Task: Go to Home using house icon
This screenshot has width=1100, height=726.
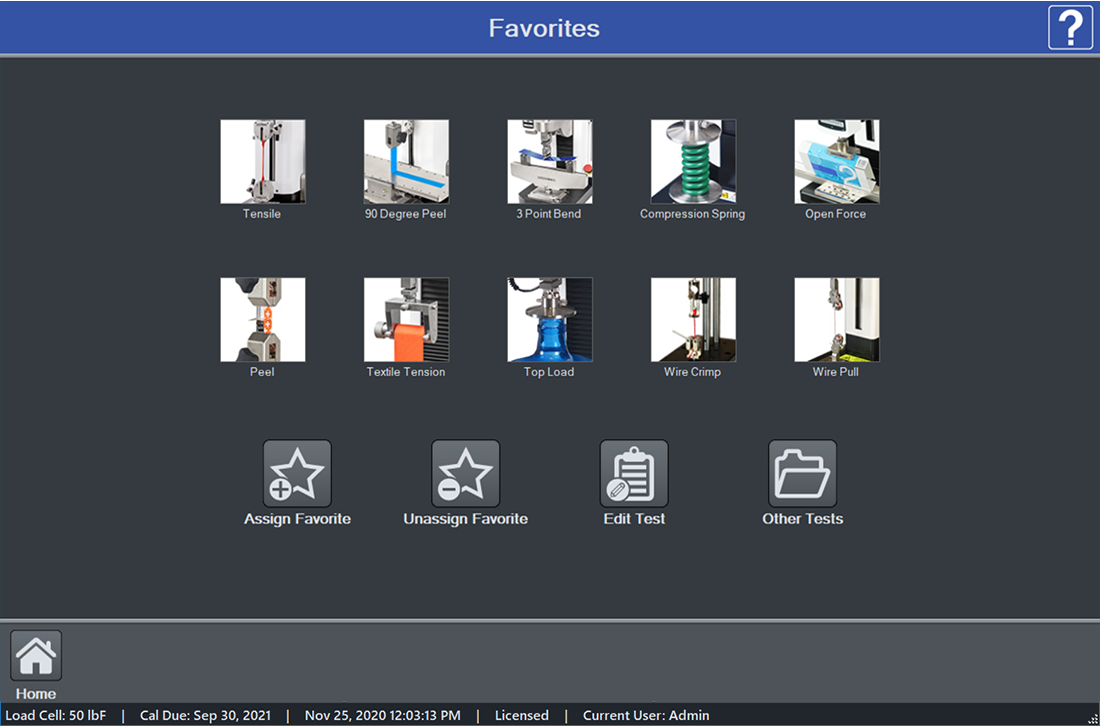Action: click(36, 656)
